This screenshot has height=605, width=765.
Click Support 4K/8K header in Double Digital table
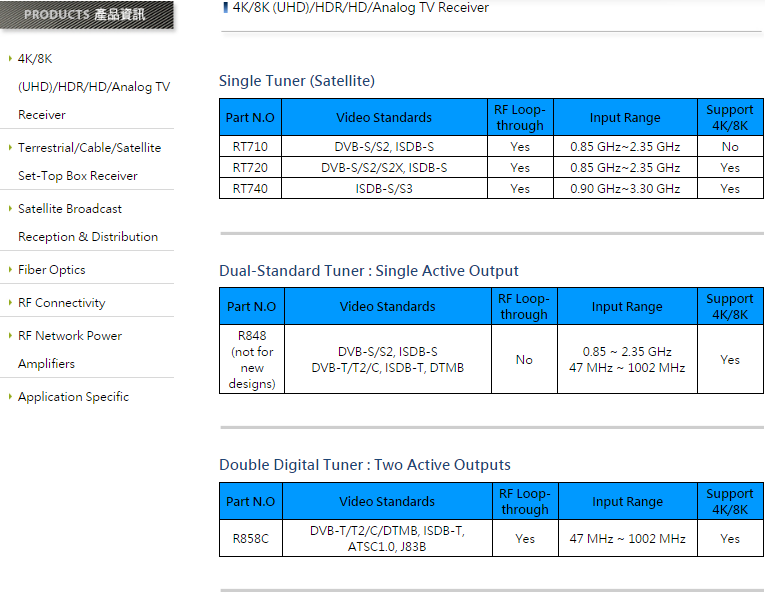730,501
